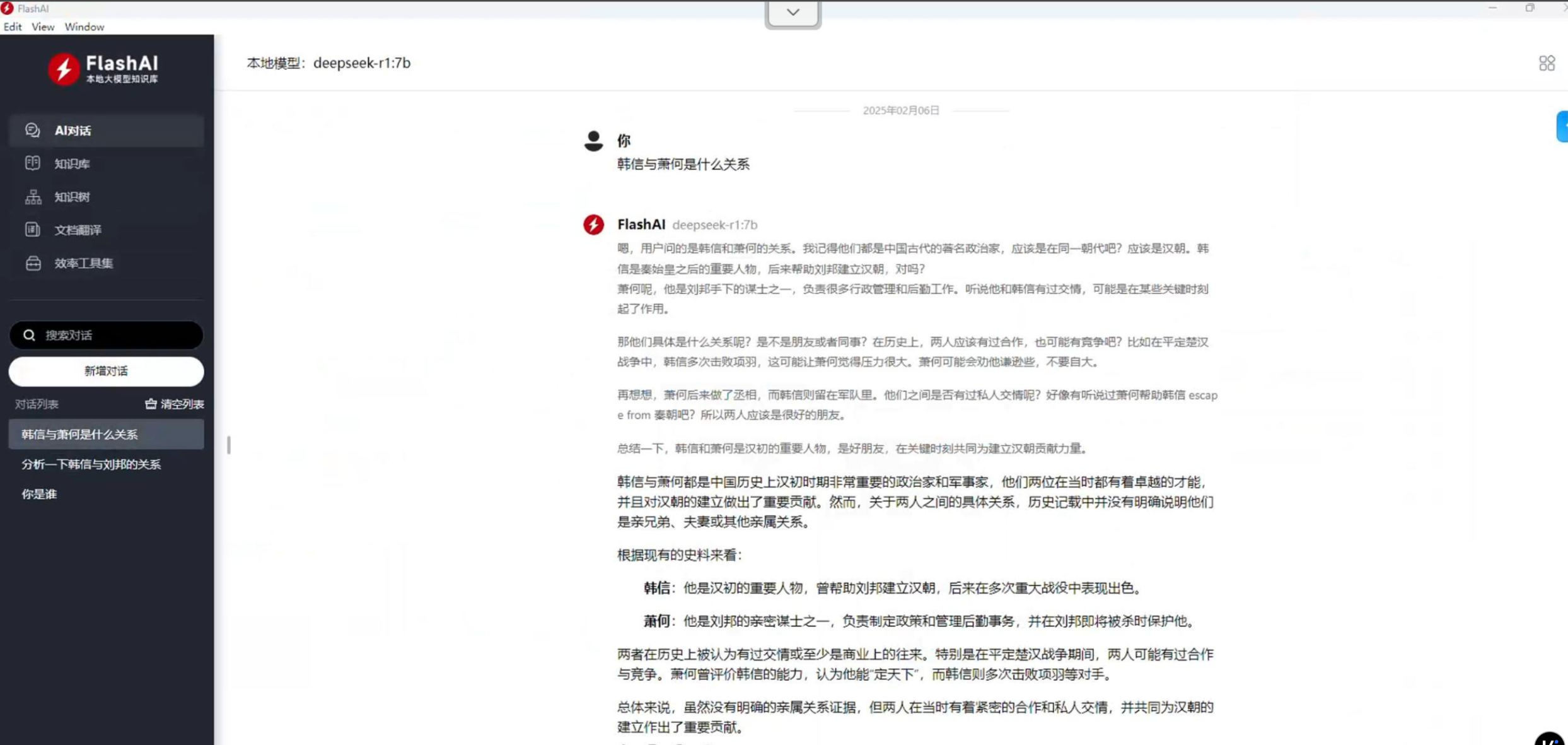
Task: Click the magnifier icon in the search bar
Action: pos(29,335)
